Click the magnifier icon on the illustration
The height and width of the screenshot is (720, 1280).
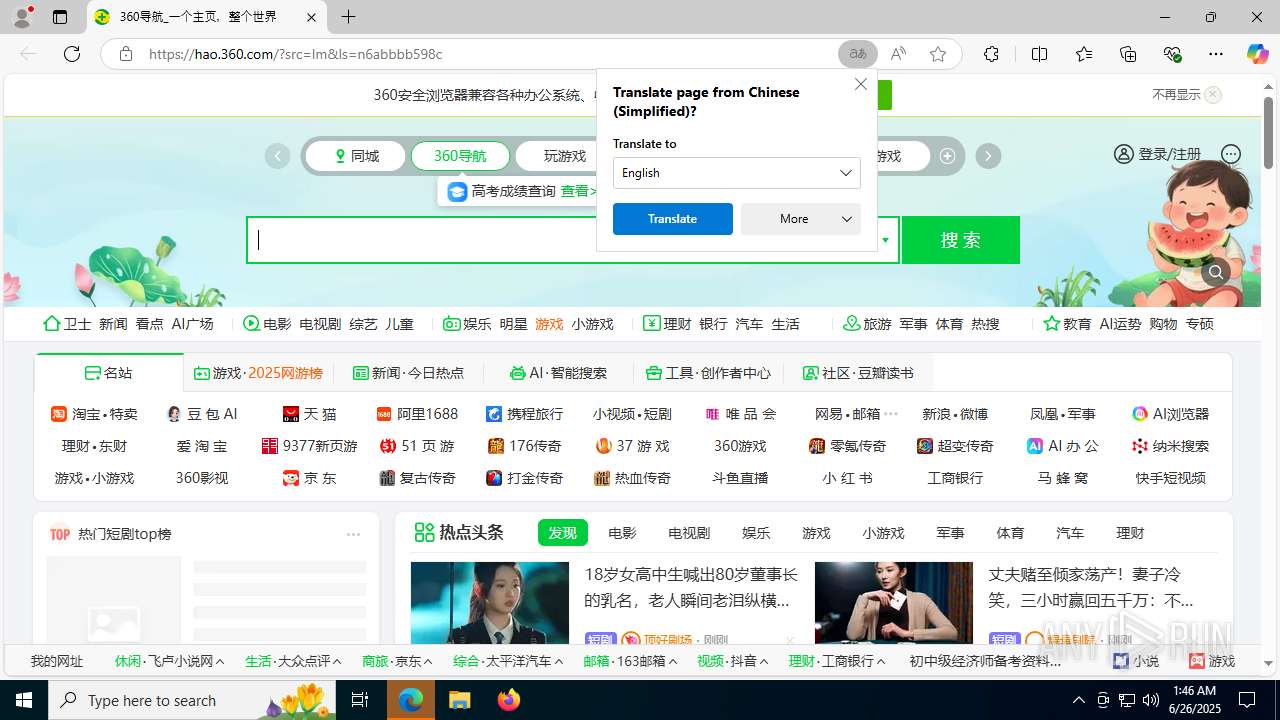point(1216,272)
